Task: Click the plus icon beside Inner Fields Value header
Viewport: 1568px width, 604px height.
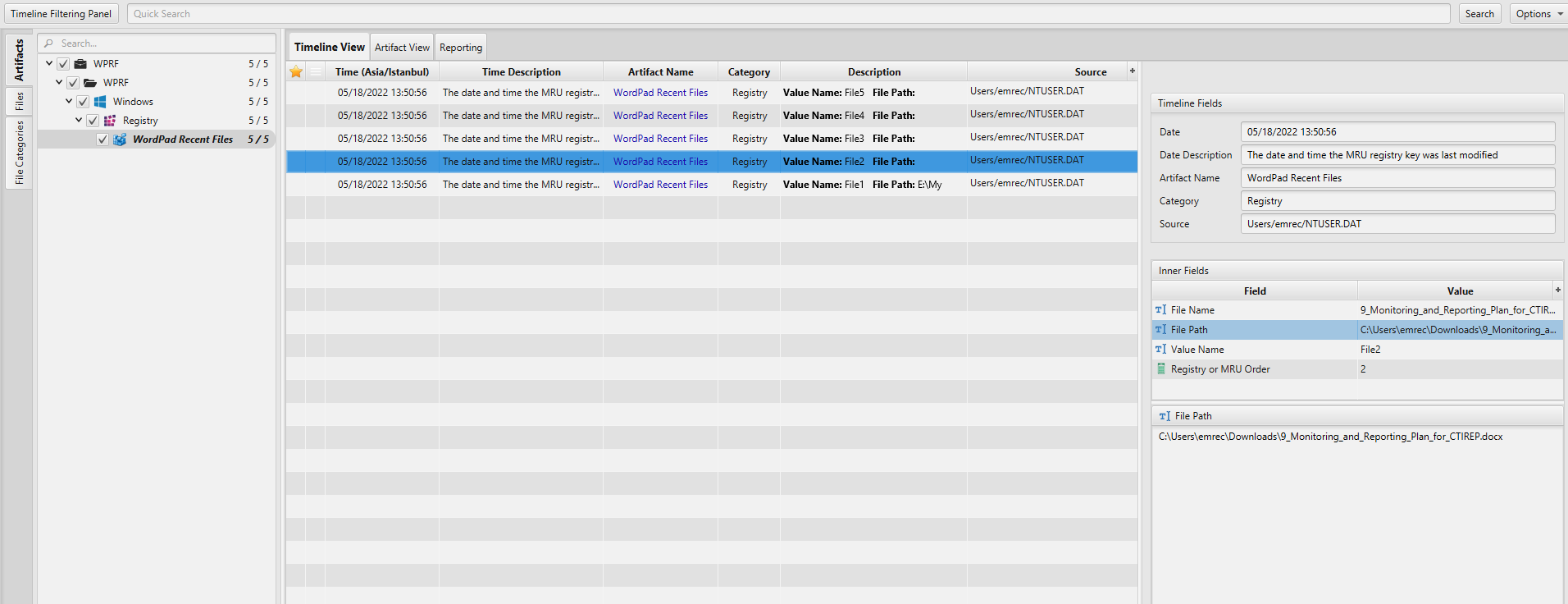Action: click(x=1557, y=290)
